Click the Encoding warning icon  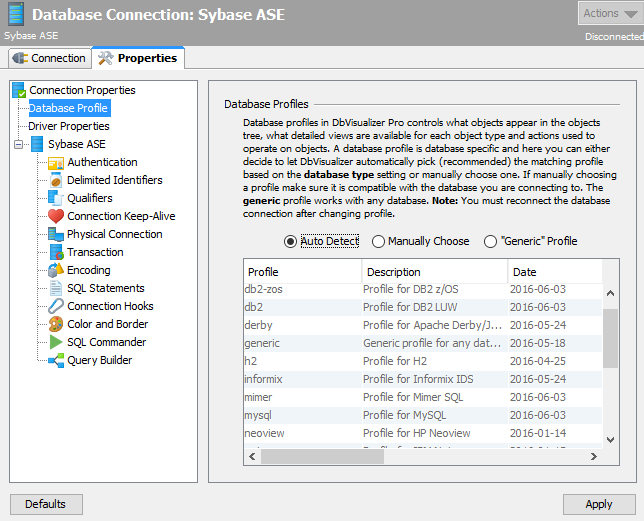(56, 270)
